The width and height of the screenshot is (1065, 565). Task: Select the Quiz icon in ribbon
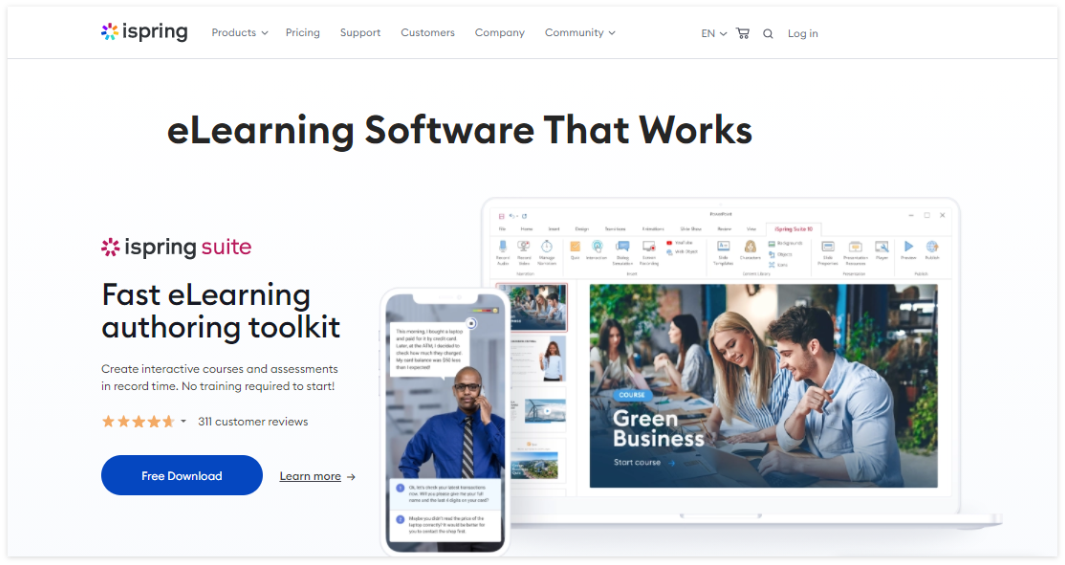(x=575, y=247)
